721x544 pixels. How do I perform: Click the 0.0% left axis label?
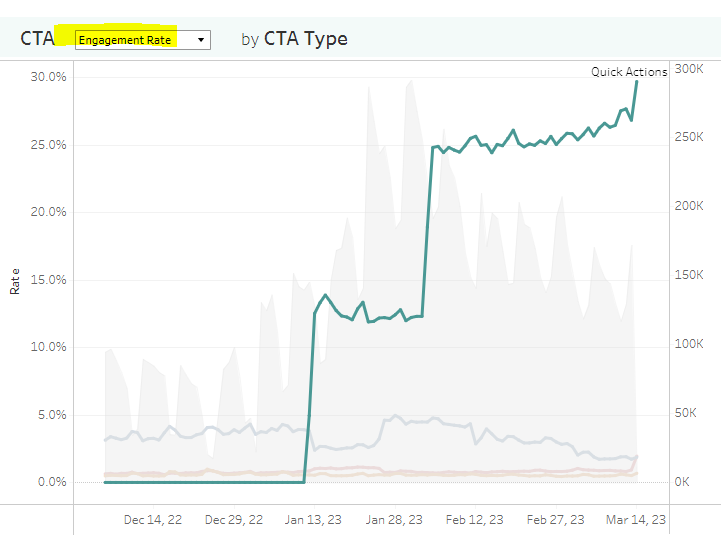click(x=52, y=482)
